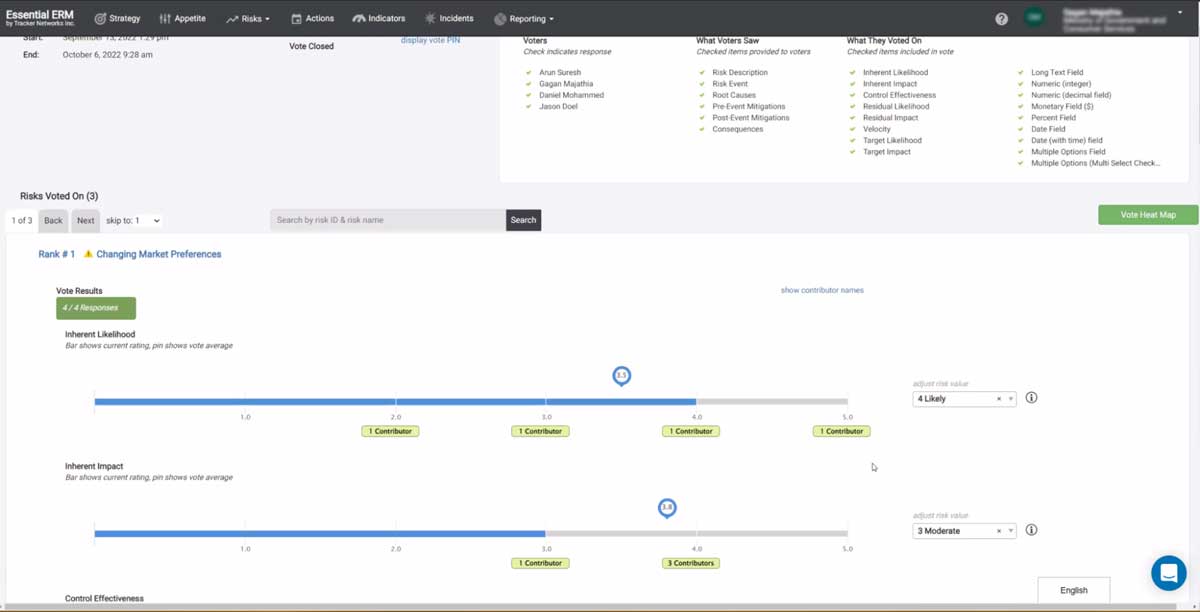Click the Inherent Impact vote average pin

pyautogui.click(x=667, y=509)
